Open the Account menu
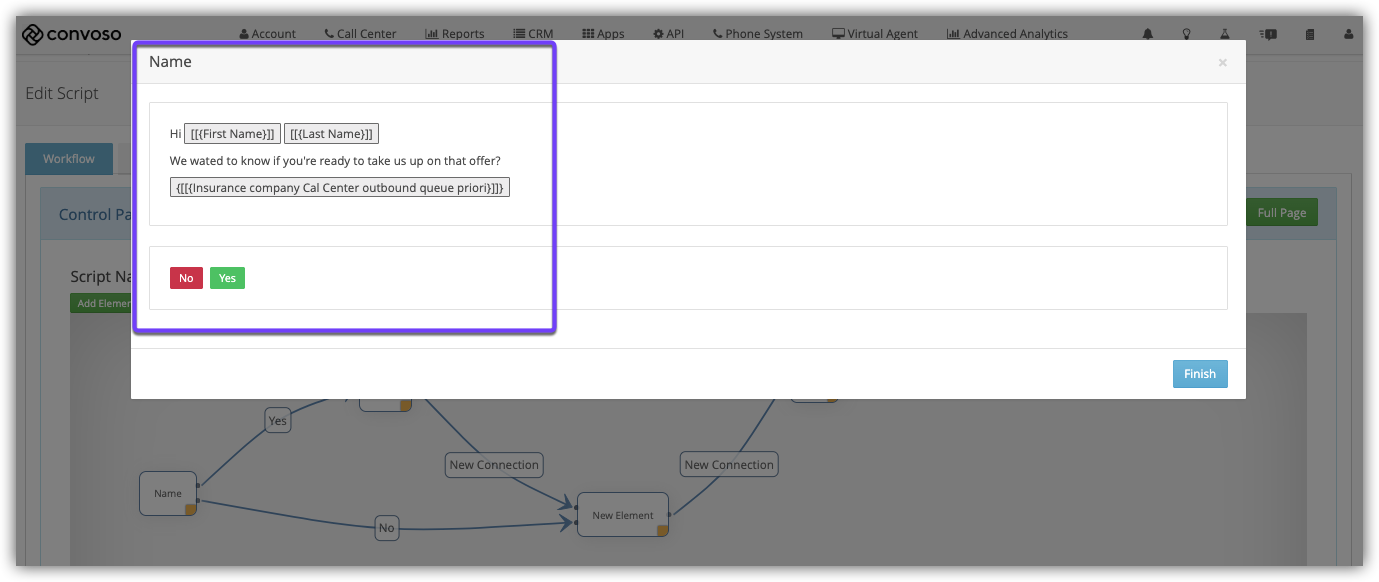 (x=267, y=34)
